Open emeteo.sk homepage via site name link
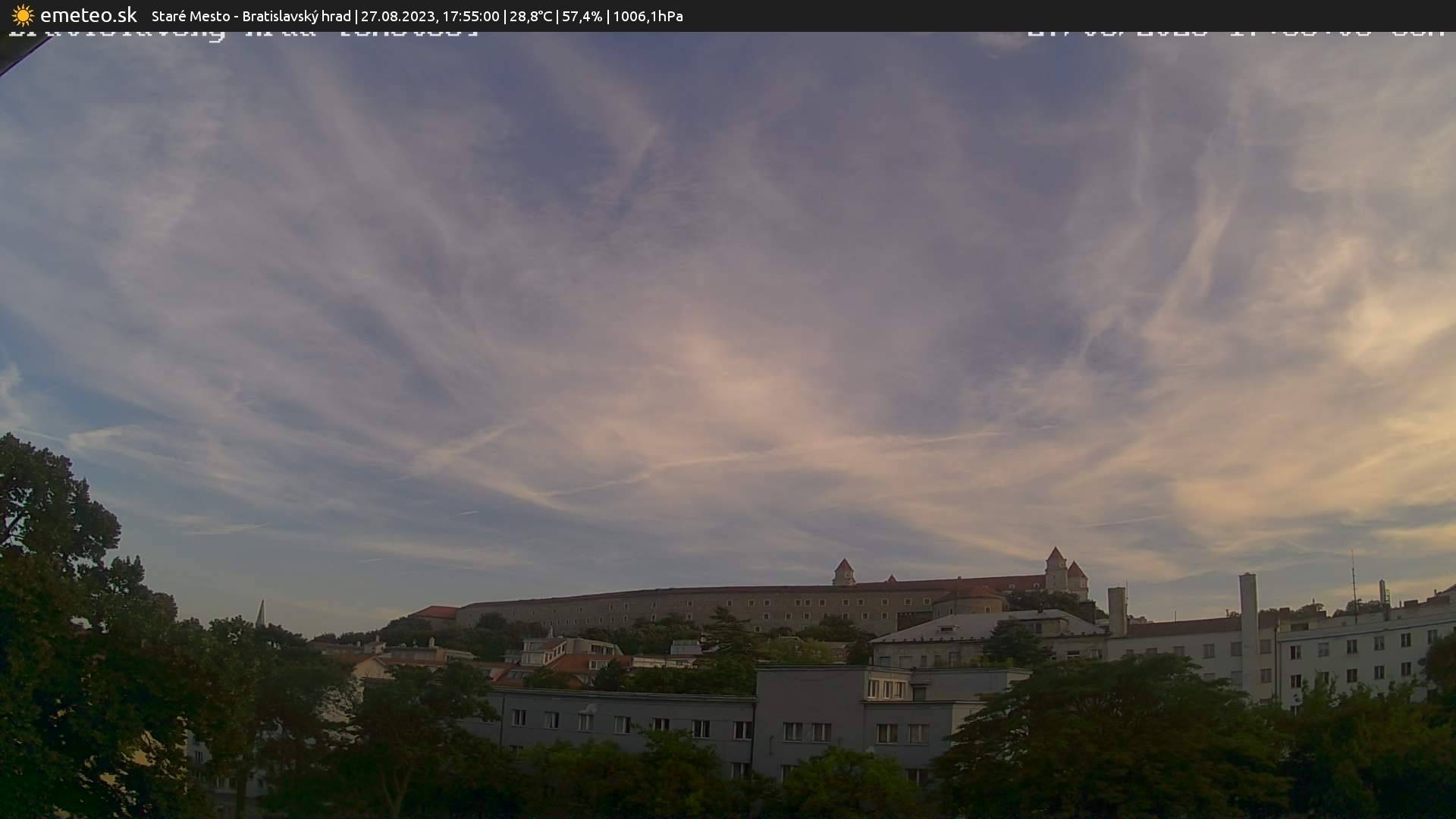Image resolution: width=1456 pixels, height=819 pixels. pos(89,16)
